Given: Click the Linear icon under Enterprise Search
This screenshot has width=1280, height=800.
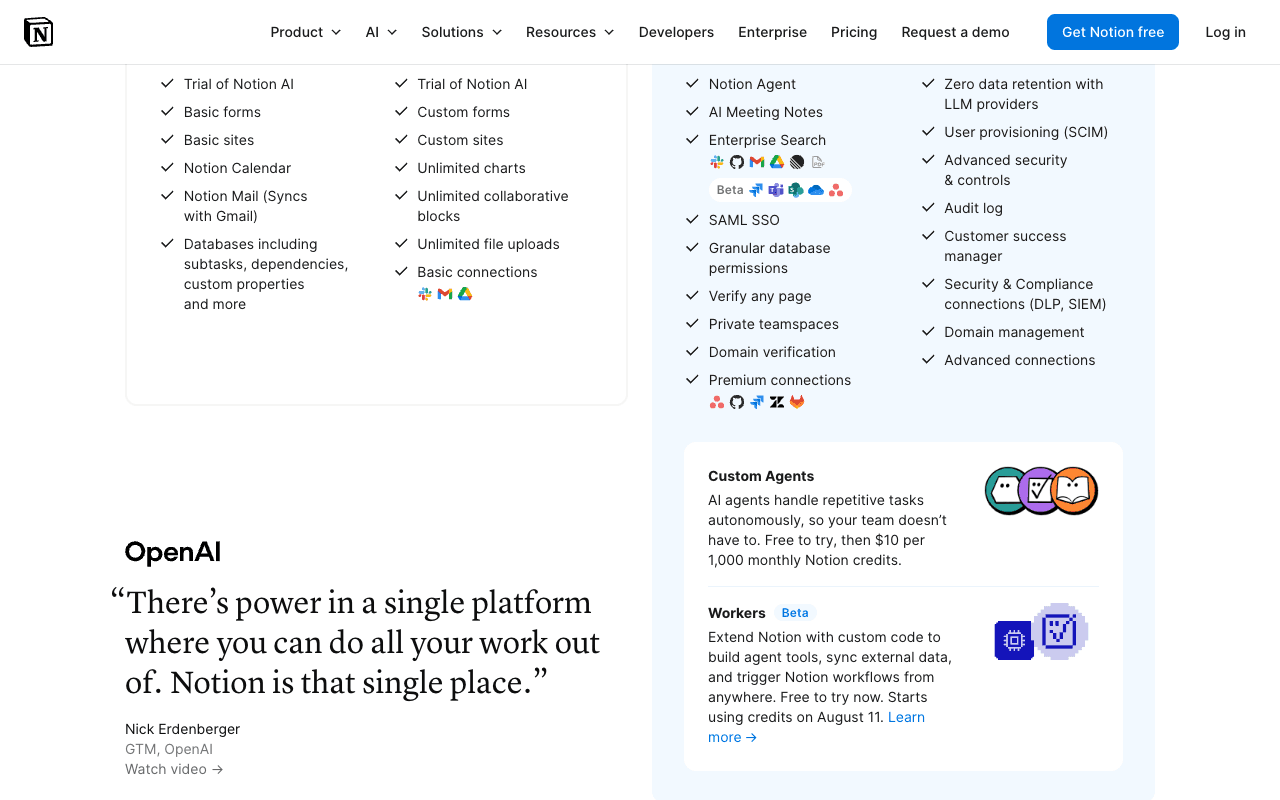Looking at the screenshot, I should pyautogui.click(x=797, y=162).
